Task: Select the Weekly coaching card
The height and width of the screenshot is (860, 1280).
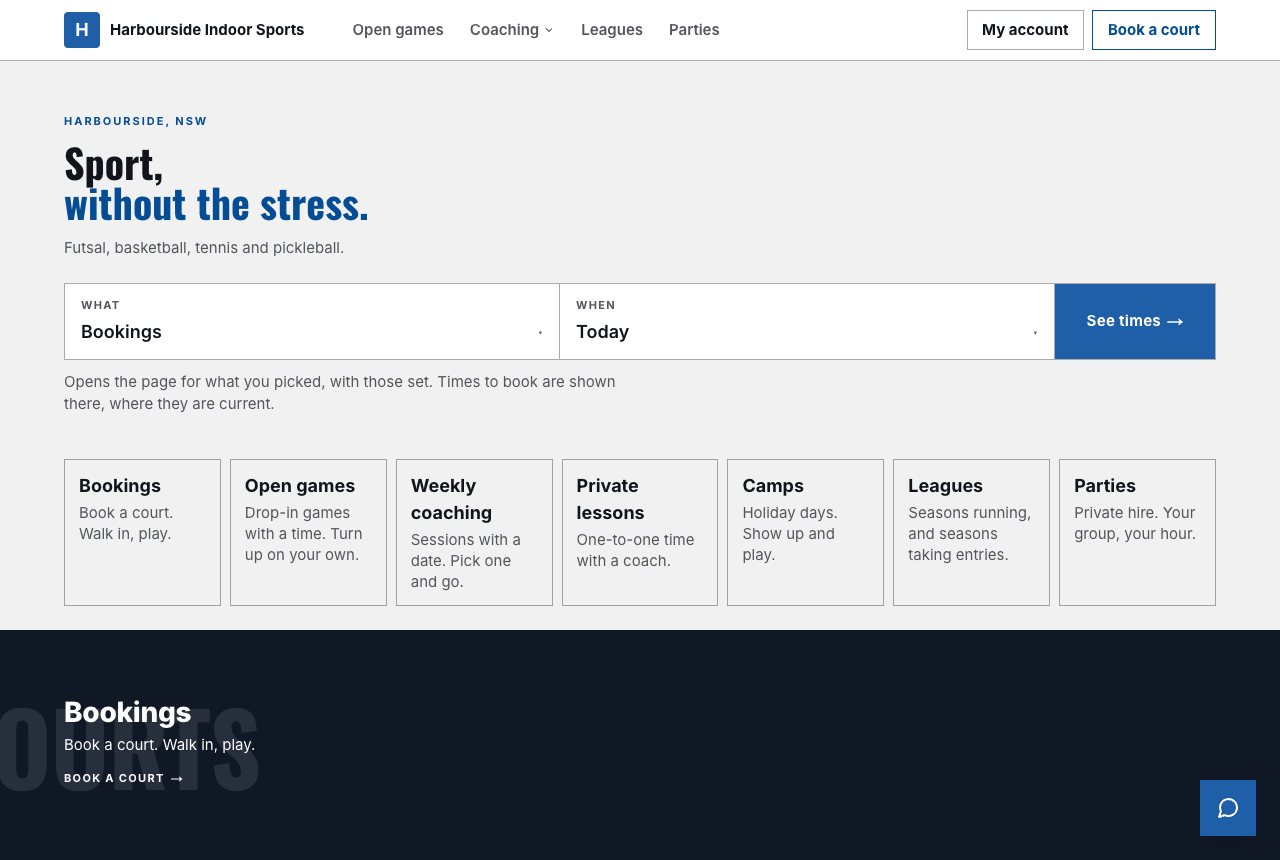Action: coord(474,532)
